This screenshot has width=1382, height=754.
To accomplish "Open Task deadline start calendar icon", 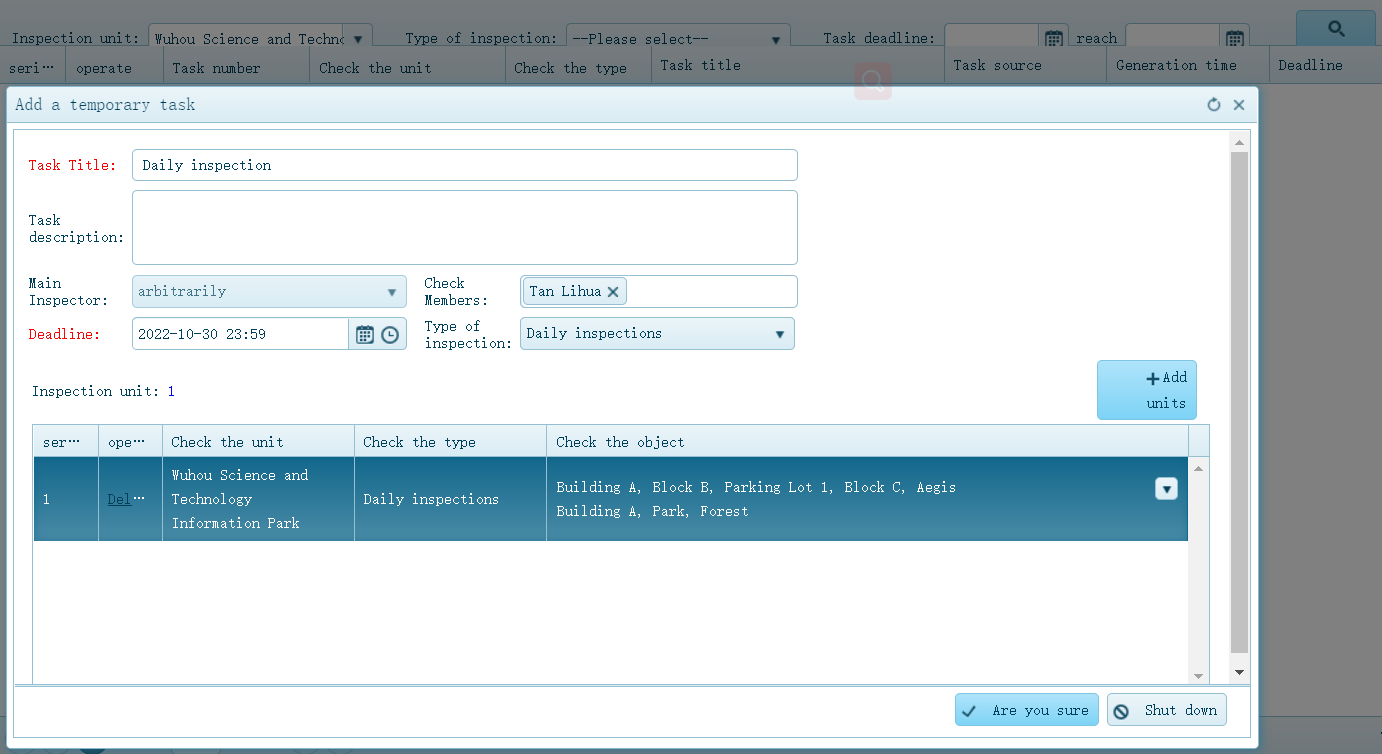I will [x=1053, y=38].
